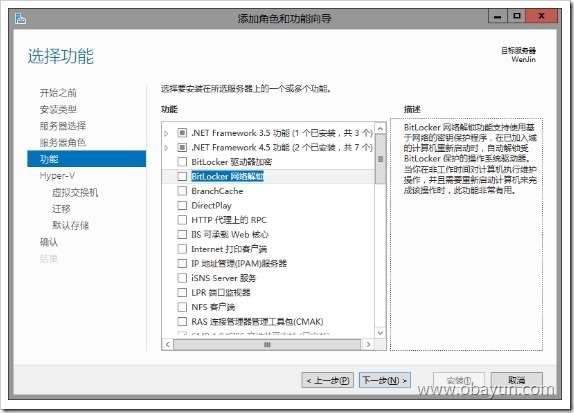
Task: Click the horizontal scroll left arrow
Action: [168, 345]
